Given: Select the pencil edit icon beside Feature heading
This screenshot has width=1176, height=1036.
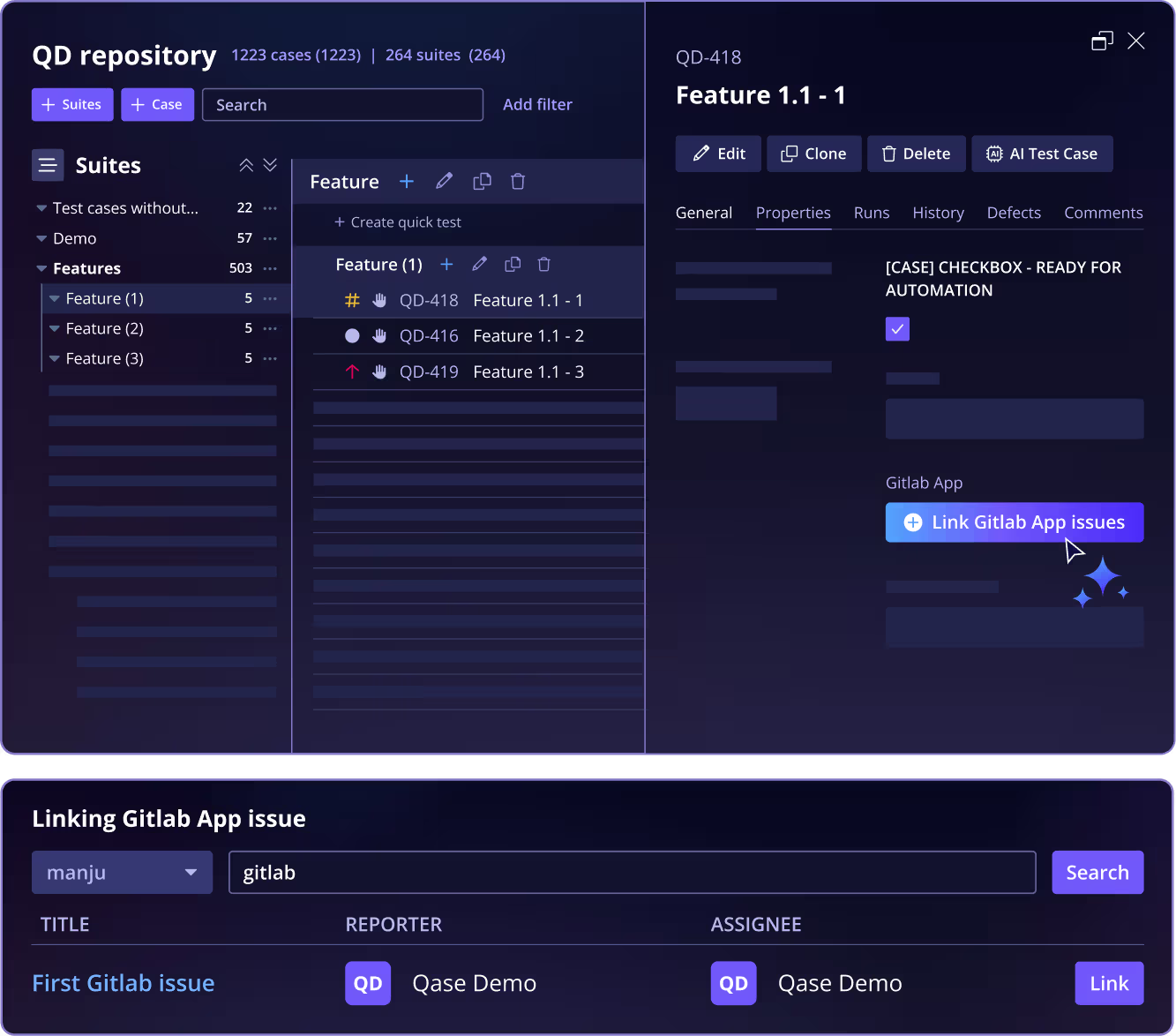Looking at the screenshot, I should pos(444,181).
